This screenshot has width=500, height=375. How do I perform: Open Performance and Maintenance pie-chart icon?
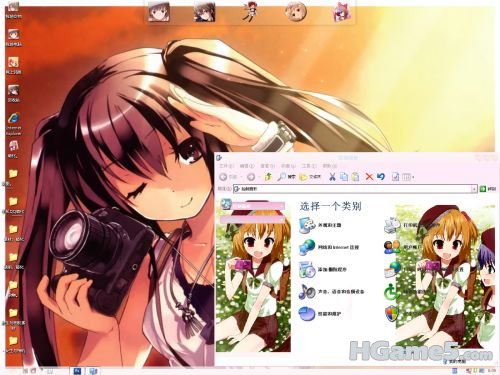click(307, 314)
